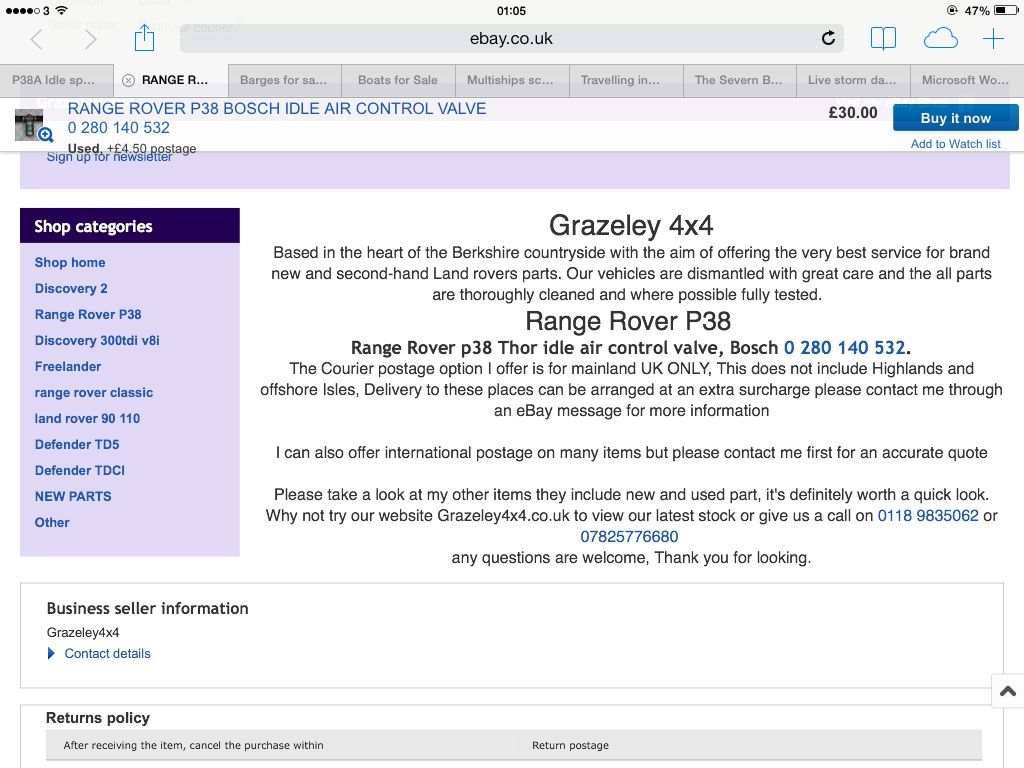1024x768 pixels.
Task: Tap the Wi-Fi indicator in status bar
Action: click(61, 10)
